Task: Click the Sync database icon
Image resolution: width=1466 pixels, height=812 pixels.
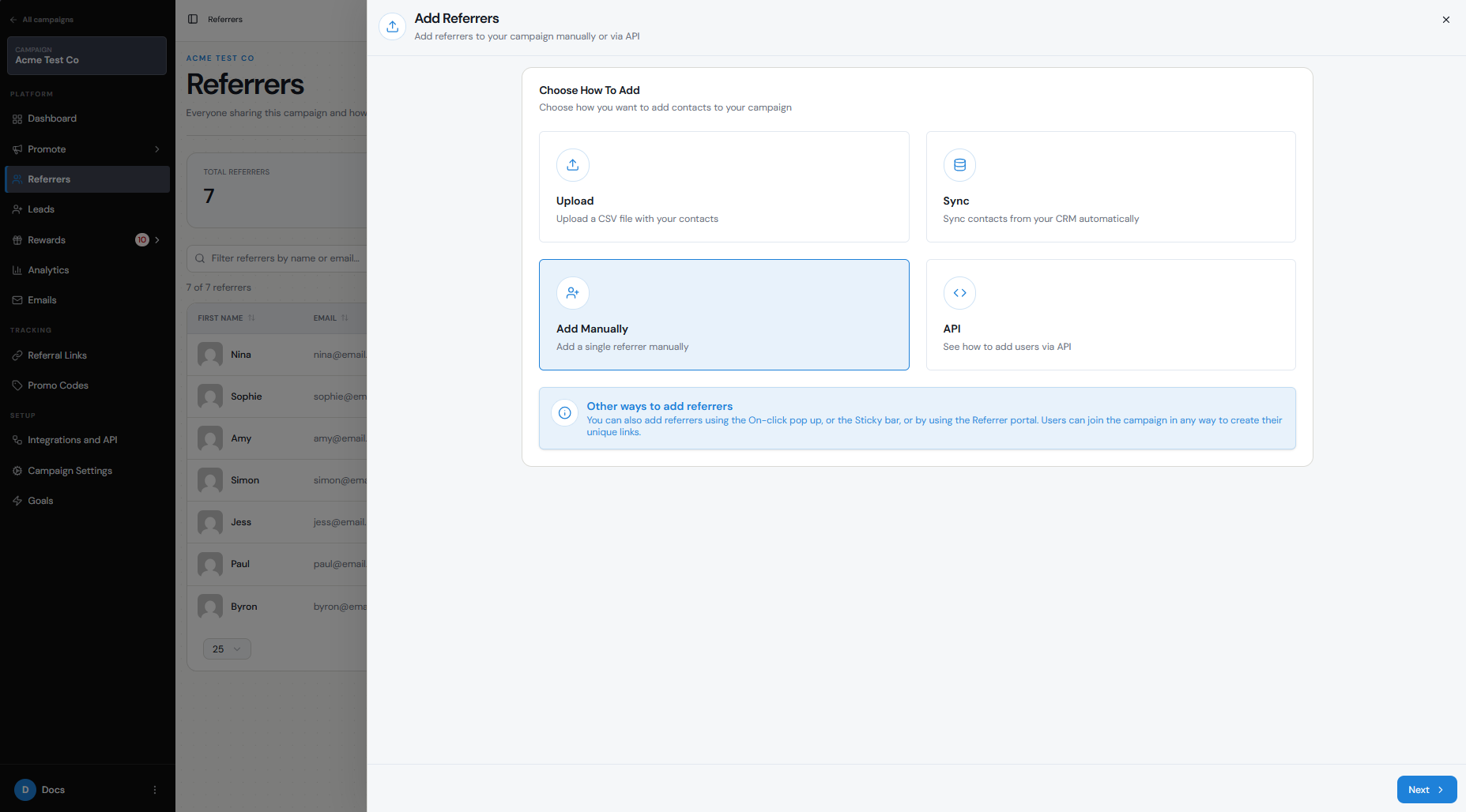Action: pyautogui.click(x=959, y=165)
